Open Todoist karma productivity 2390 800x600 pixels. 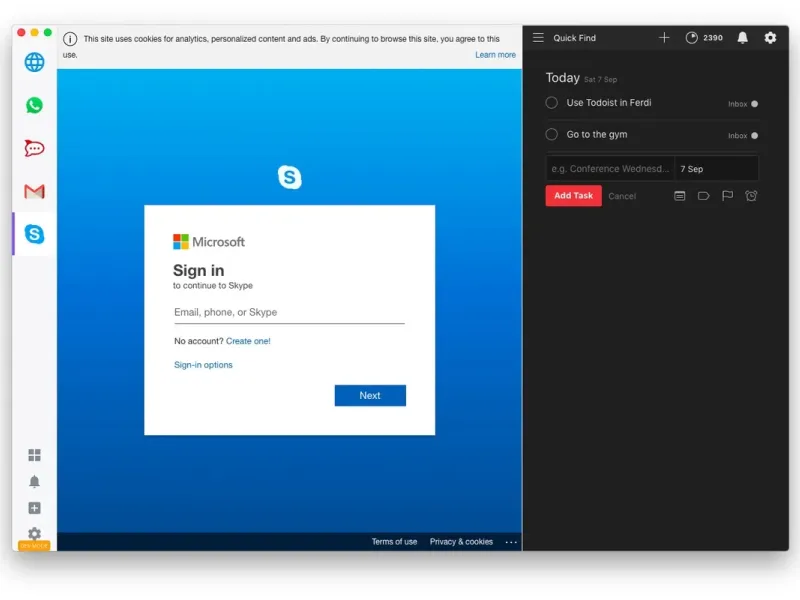[x=704, y=38]
